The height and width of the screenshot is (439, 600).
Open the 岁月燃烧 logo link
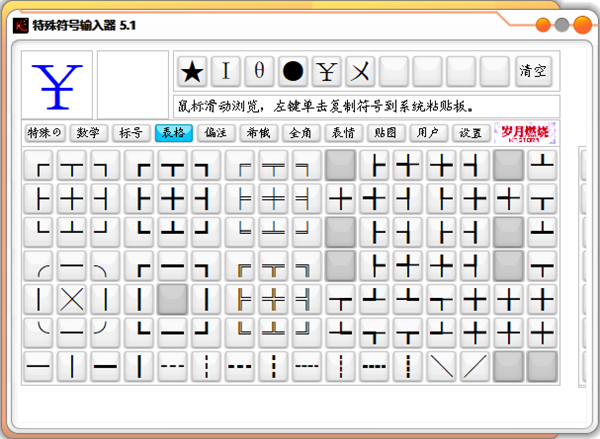click(x=525, y=133)
